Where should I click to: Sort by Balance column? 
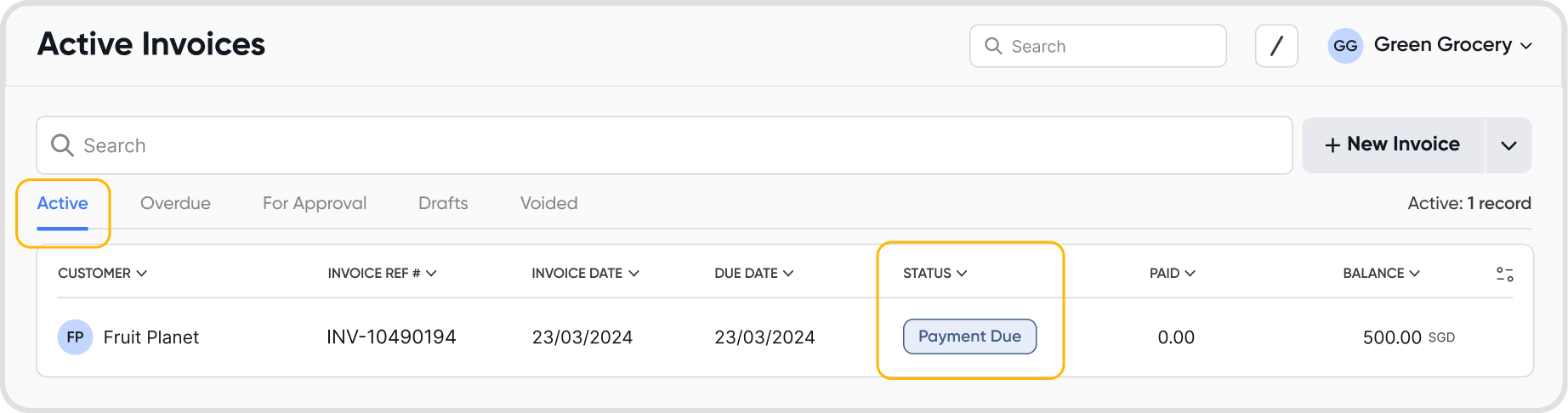coord(1381,274)
